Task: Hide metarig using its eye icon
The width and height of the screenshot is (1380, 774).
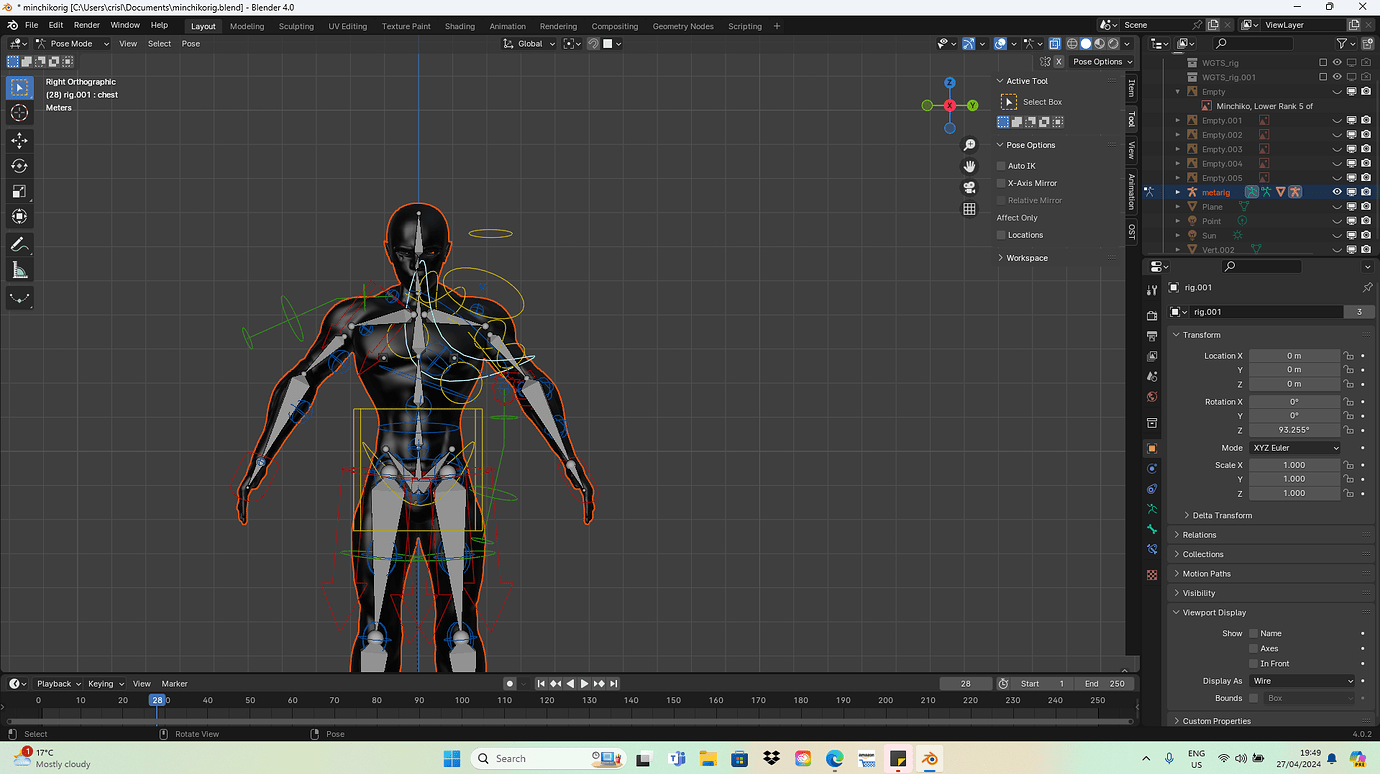Action: pos(1337,192)
